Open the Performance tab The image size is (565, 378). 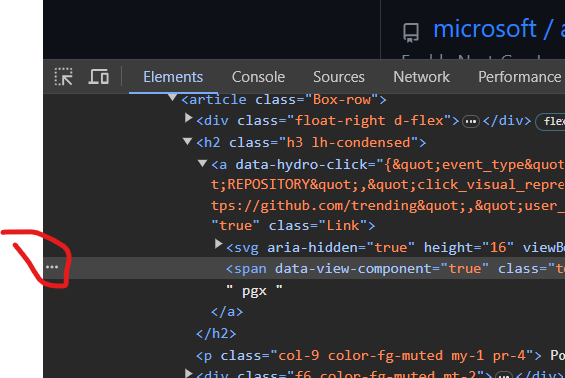(x=519, y=77)
